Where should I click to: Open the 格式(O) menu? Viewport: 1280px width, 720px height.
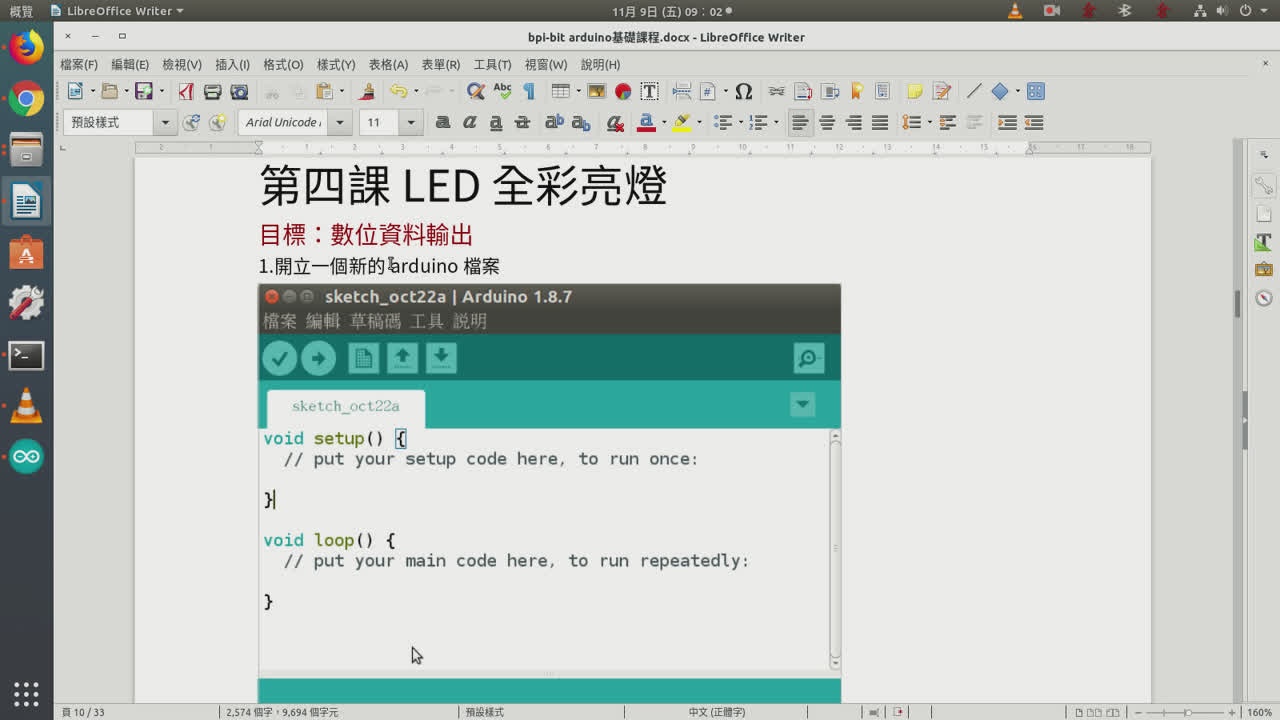283,64
